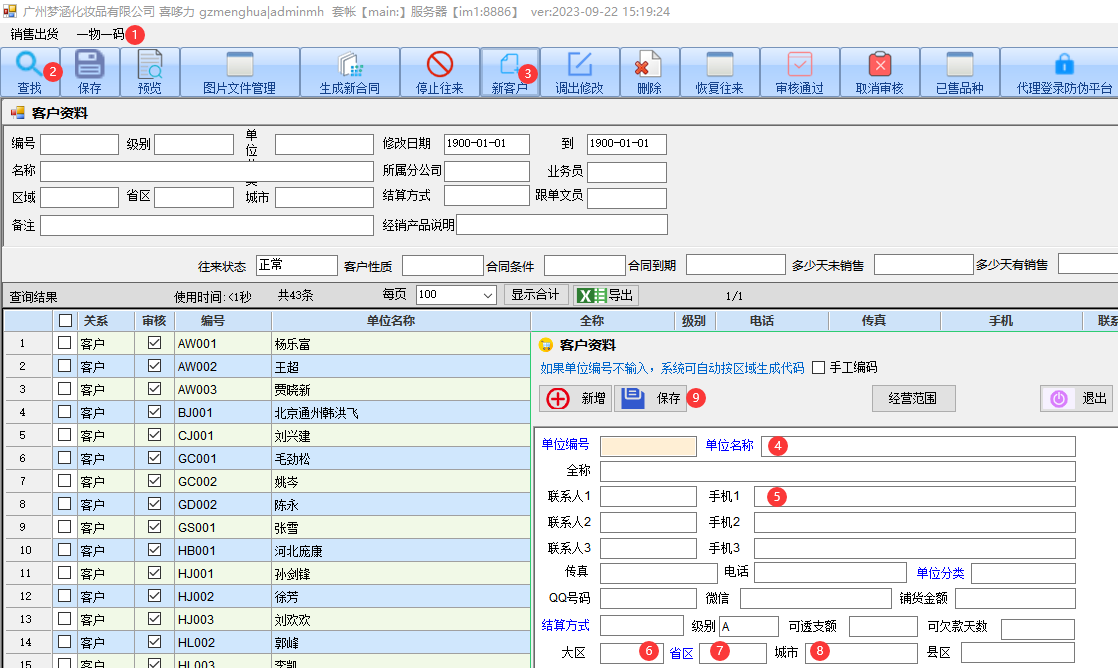Viewport: 1118px width, 668px height.
Task: Open the 销售出货 menu
Action: click(34, 34)
